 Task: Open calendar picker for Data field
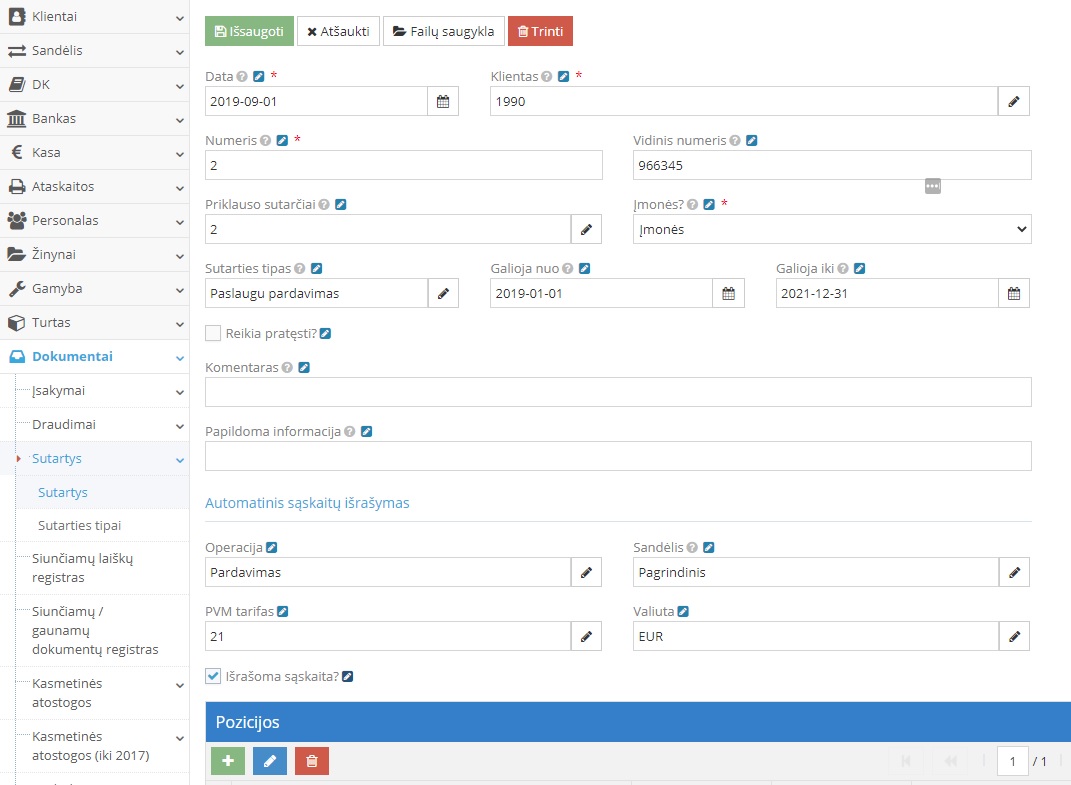click(x=443, y=101)
